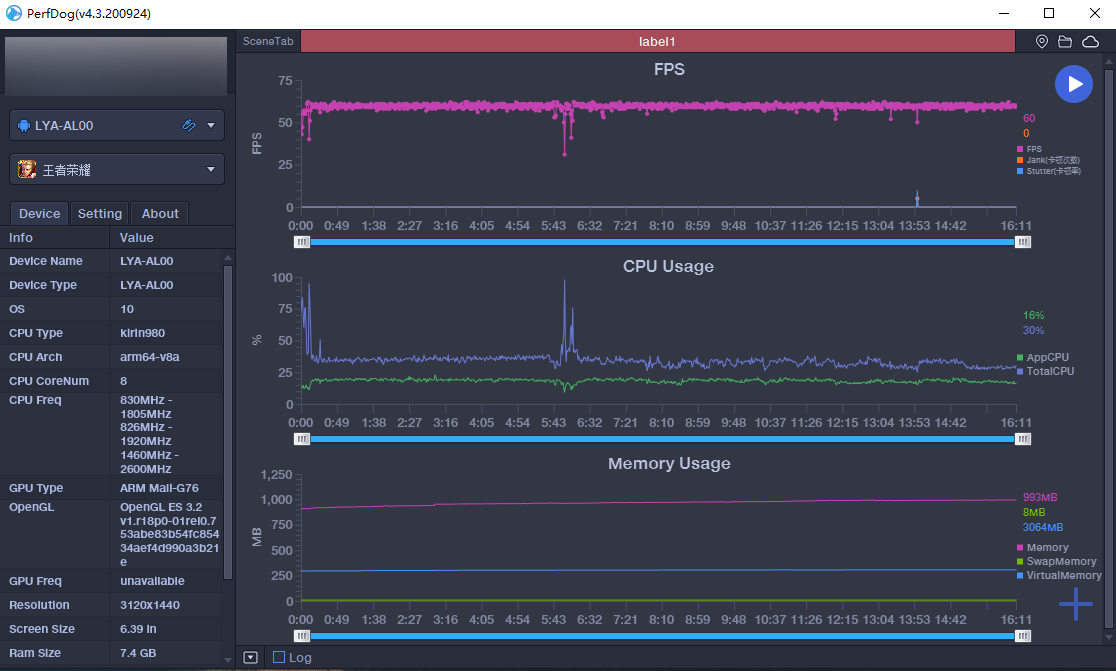Image resolution: width=1116 pixels, height=671 pixels.
Task: Toggle SwapMemory series in Memory legend
Action: point(1020,562)
